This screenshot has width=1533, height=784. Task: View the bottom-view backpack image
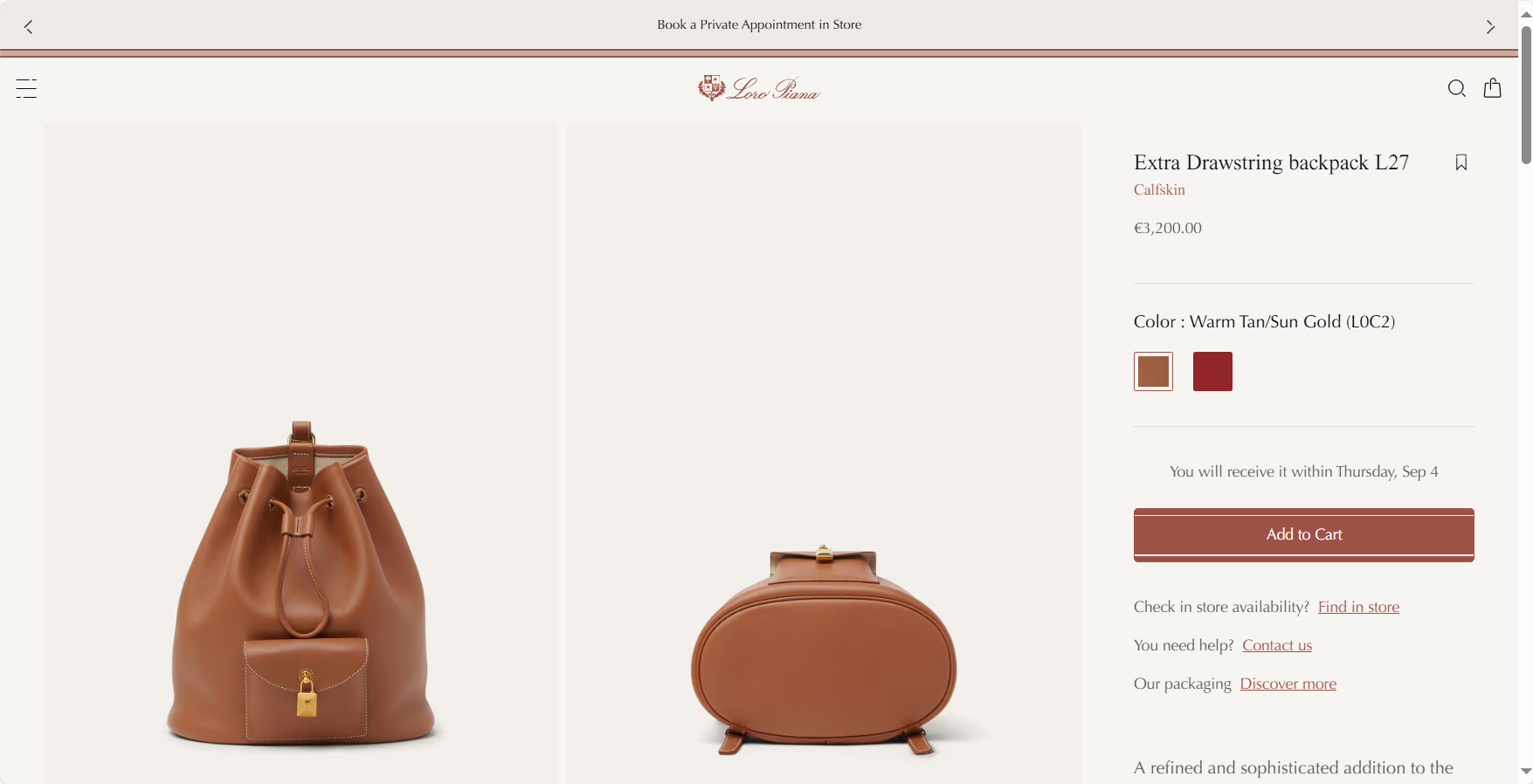click(x=824, y=453)
